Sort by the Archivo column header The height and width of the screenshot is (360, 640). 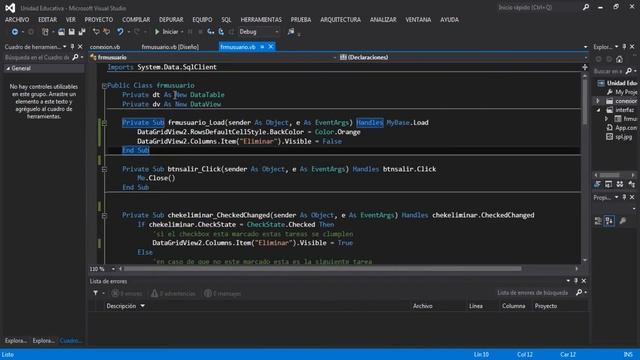click(x=422, y=306)
